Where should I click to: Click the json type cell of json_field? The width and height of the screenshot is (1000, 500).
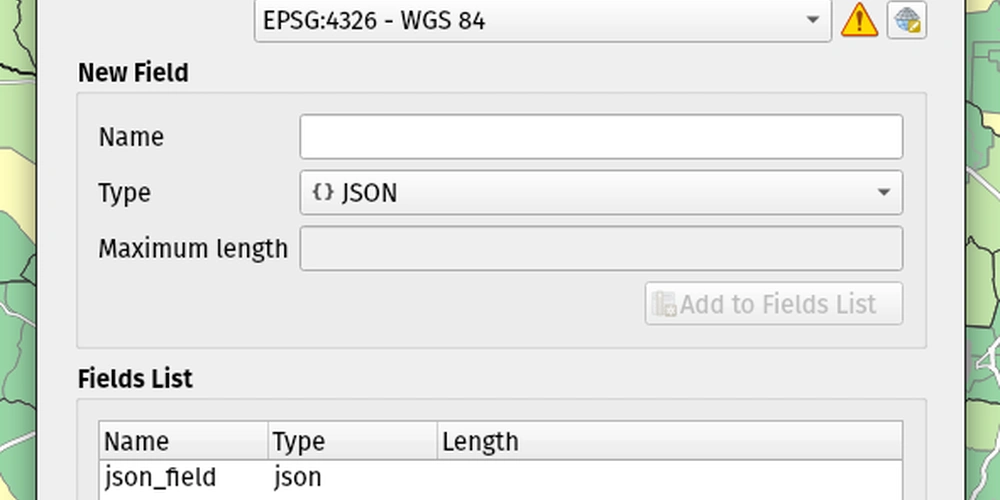297,478
